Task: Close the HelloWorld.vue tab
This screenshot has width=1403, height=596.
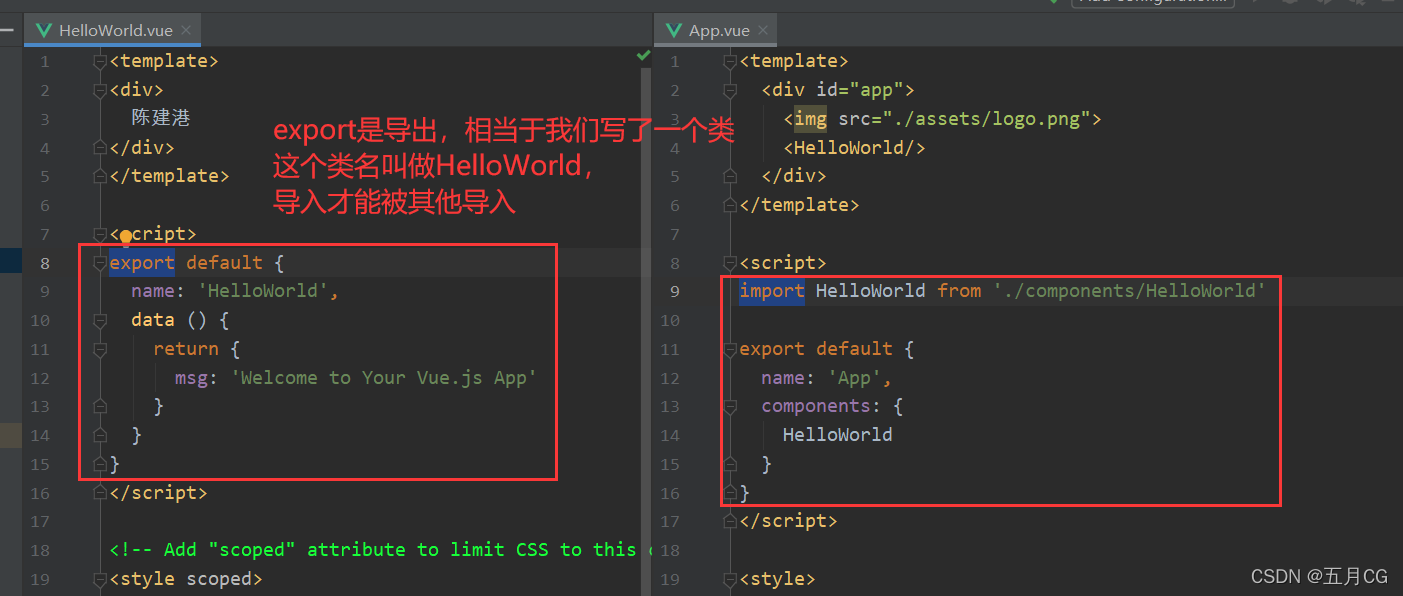Action: coord(186,30)
